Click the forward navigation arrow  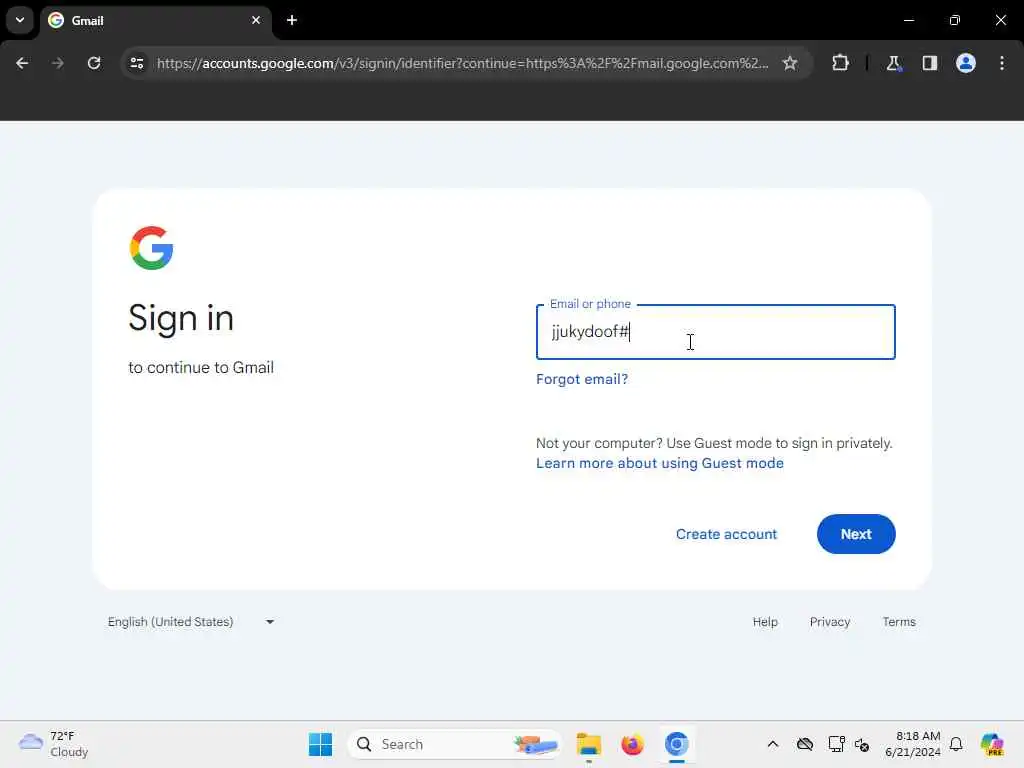pyautogui.click(x=57, y=63)
